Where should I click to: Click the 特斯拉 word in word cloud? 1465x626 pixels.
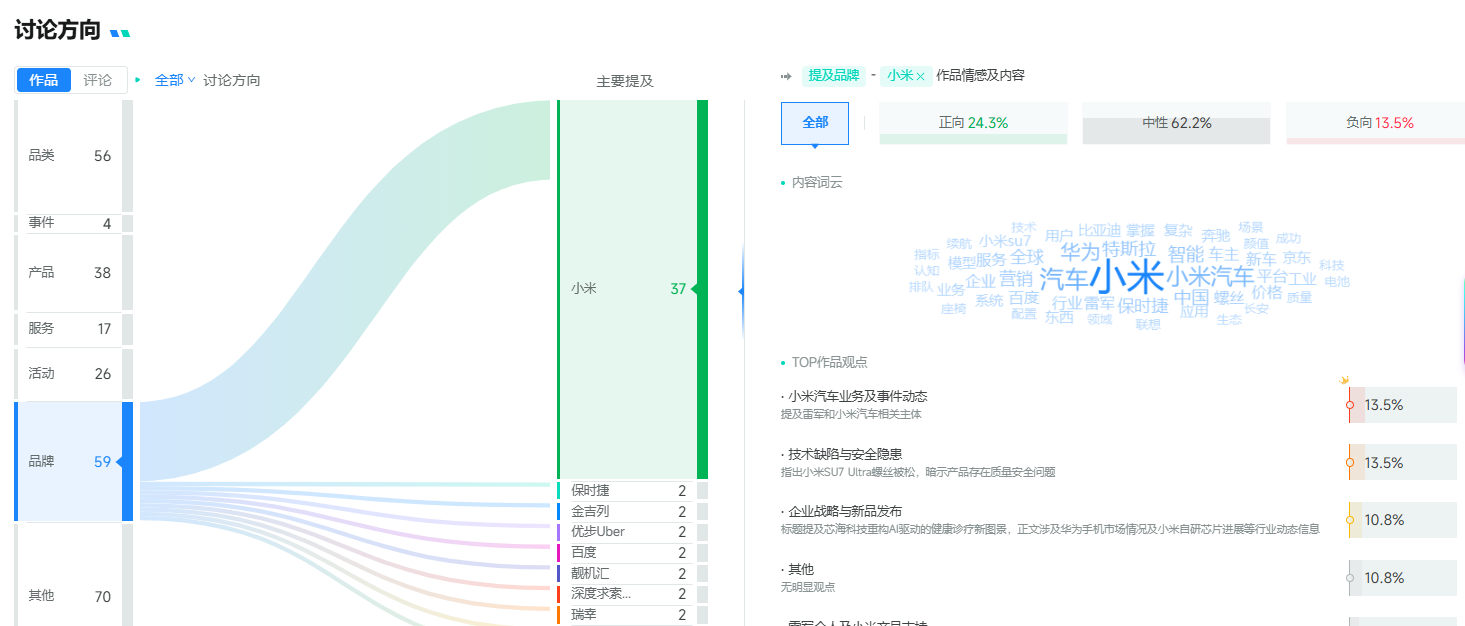(x=1129, y=249)
